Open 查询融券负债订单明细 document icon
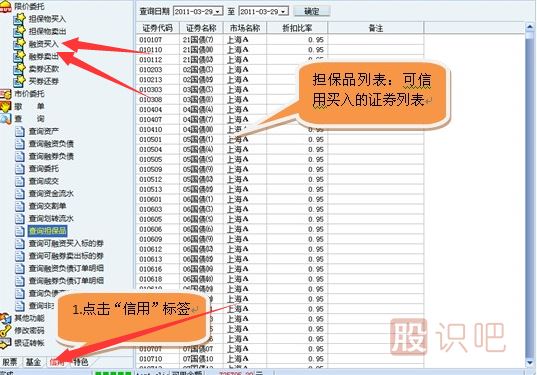The height and width of the screenshot is (375, 537). click(20, 281)
